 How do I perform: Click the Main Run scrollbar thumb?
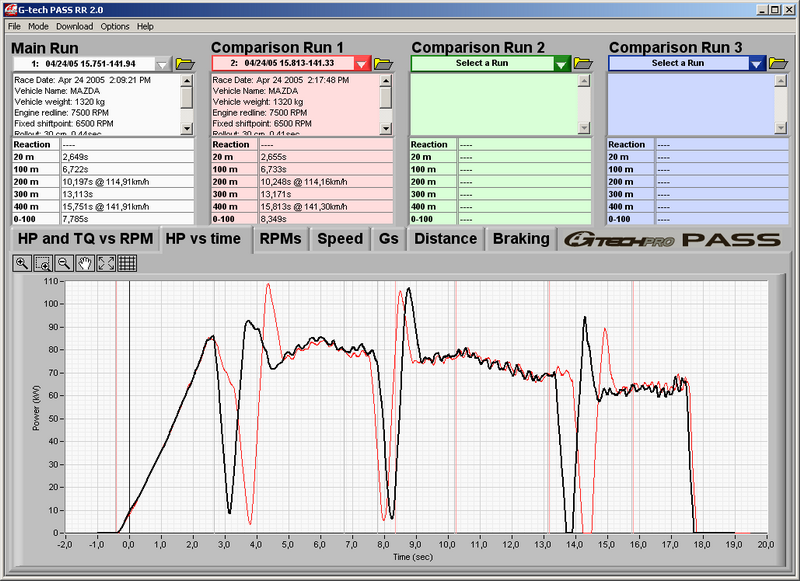[x=187, y=97]
